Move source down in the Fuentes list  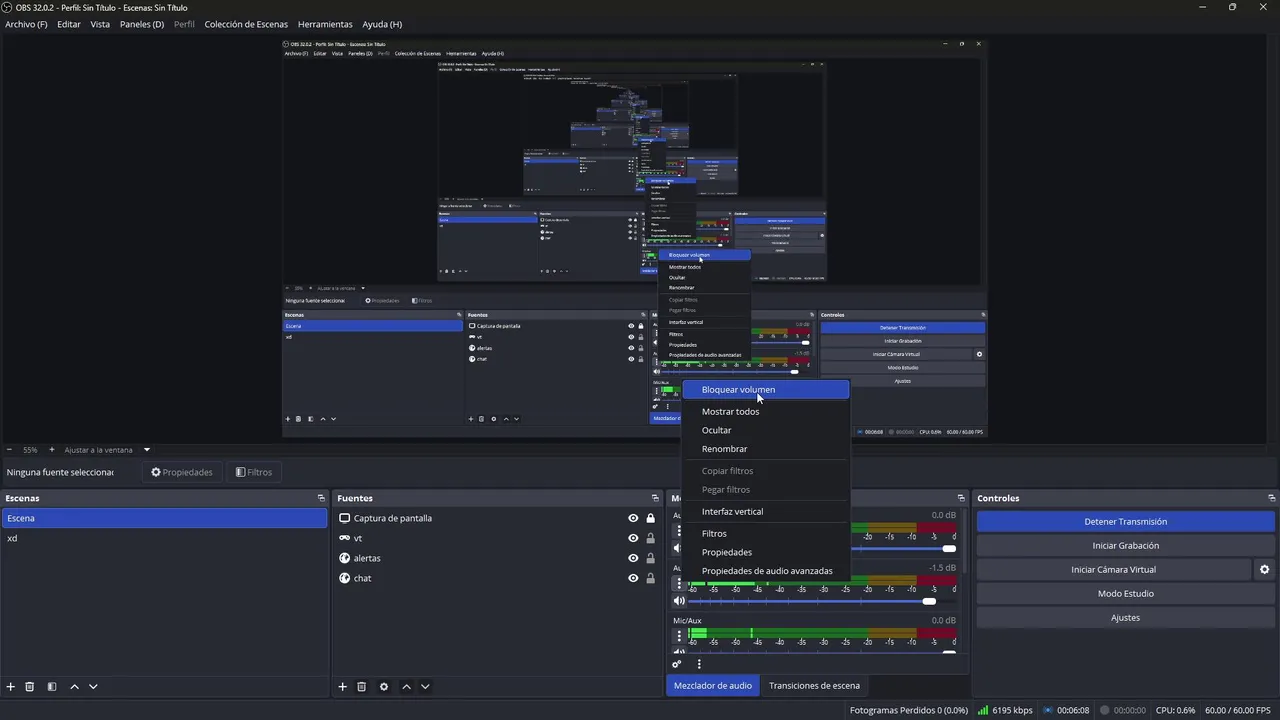tap(425, 687)
